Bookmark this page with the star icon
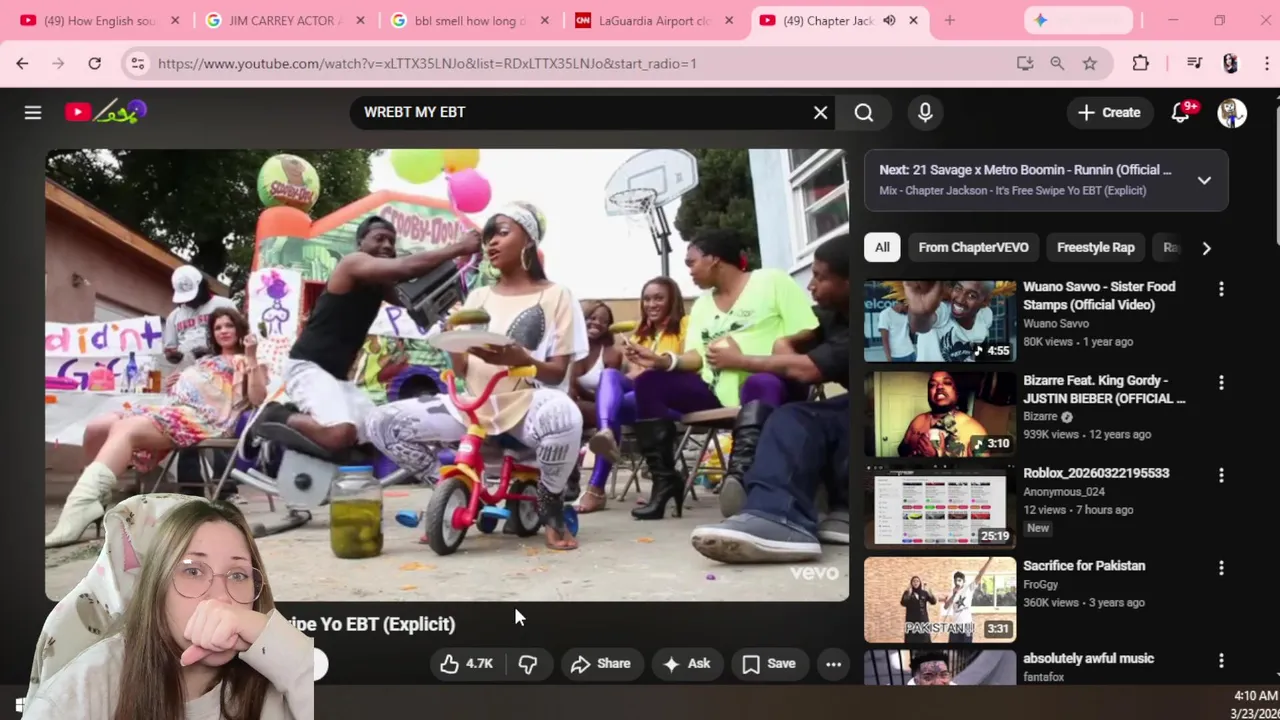This screenshot has width=1280, height=720. pos(1090,63)
